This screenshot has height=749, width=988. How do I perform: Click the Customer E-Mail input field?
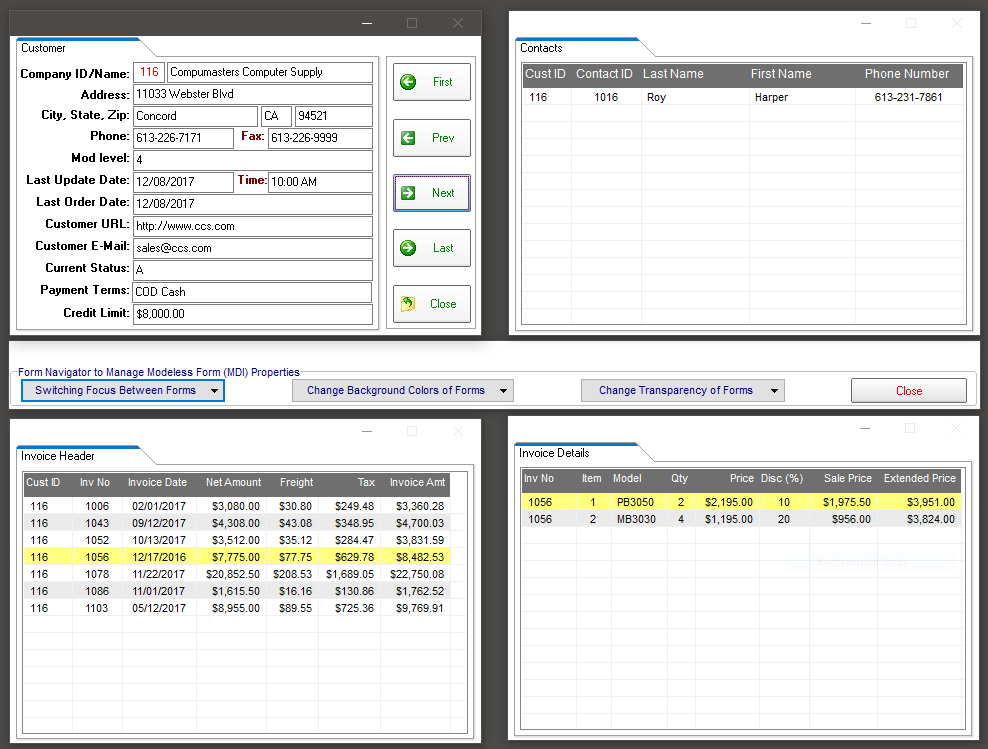tap(252, 248)
